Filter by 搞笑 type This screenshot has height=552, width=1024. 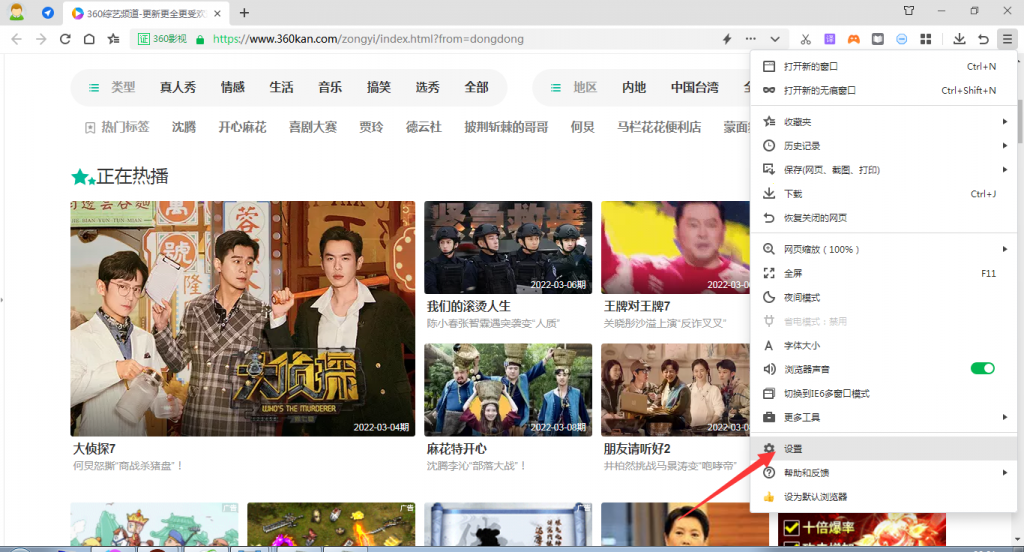coord(379,88)
